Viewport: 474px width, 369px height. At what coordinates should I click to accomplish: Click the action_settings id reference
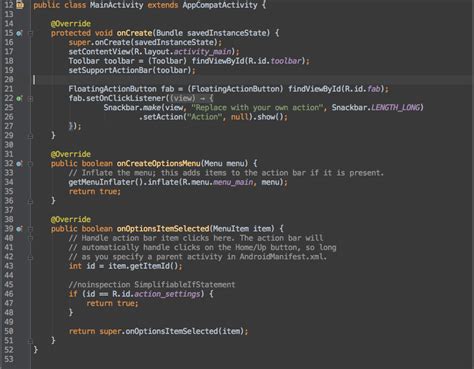[167, 294]
